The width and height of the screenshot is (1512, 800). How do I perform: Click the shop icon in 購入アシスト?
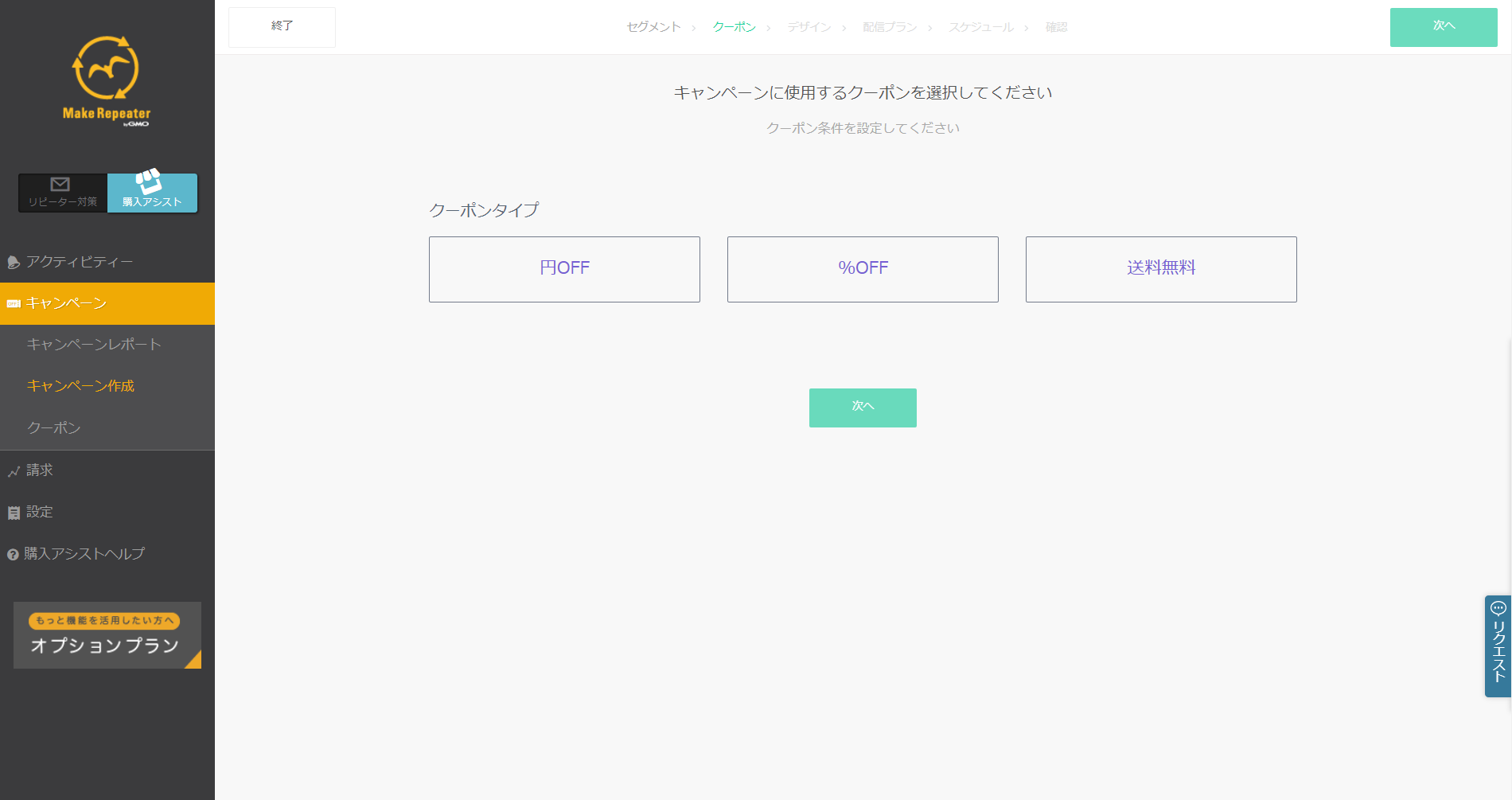148,181
